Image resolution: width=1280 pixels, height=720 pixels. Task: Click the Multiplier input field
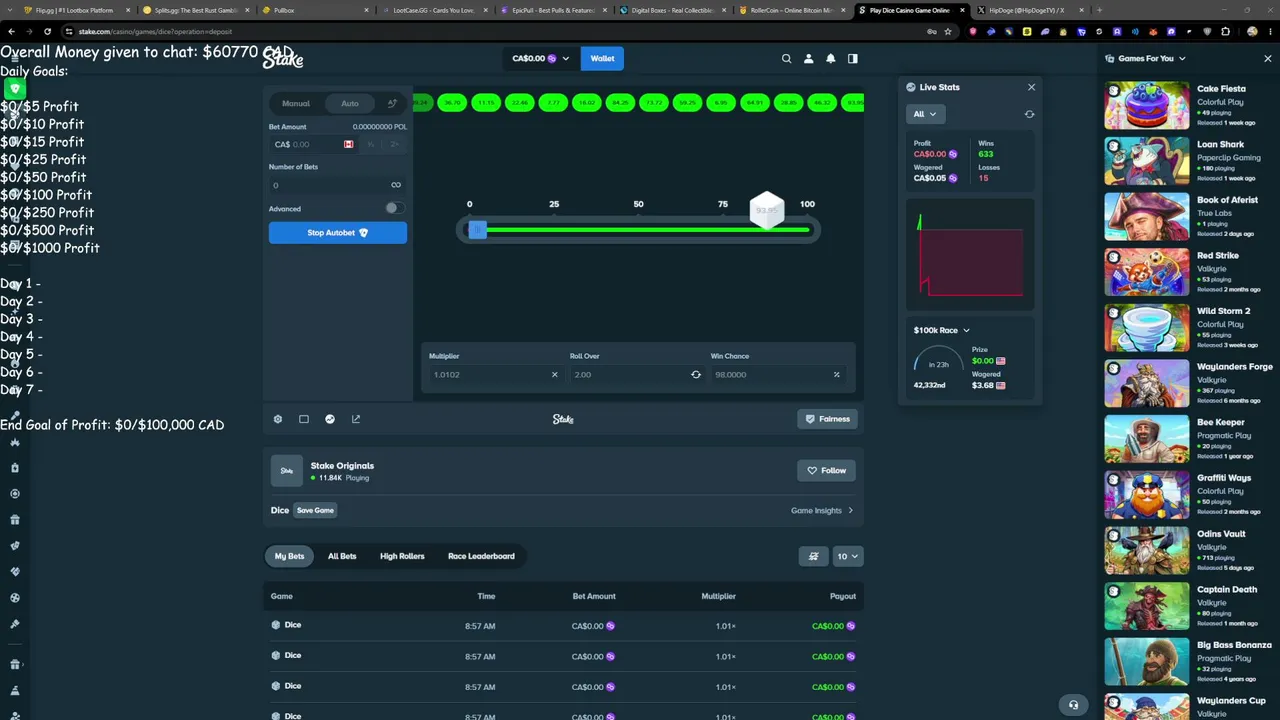coord(495,375)
